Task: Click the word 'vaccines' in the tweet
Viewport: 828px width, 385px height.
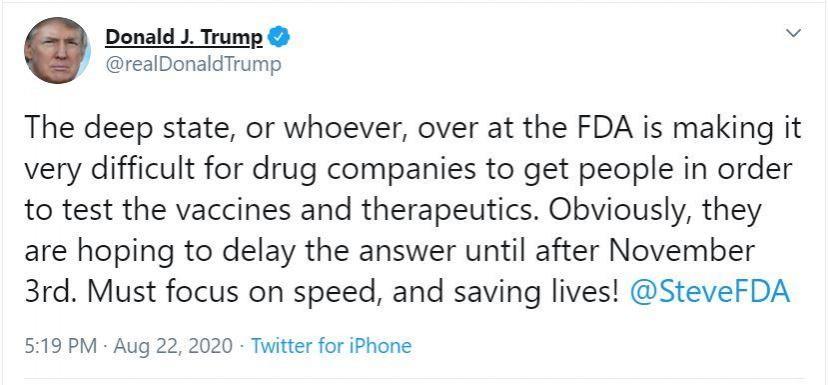Action: (x=232, y=210)
